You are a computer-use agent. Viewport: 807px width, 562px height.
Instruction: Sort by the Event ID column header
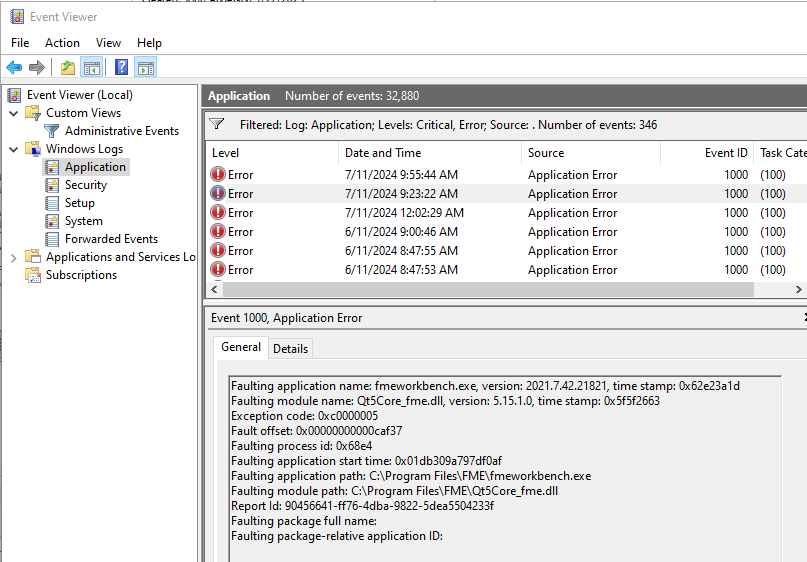[x=707, y=153]
